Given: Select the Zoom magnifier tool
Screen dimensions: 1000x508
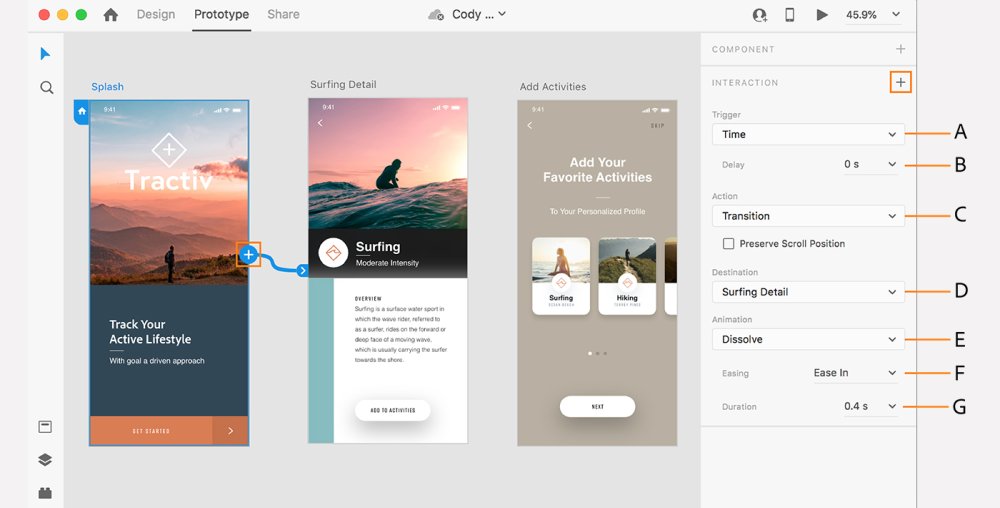Looking at the screenshot, I should pyautogui.click(x=47, y=87).
